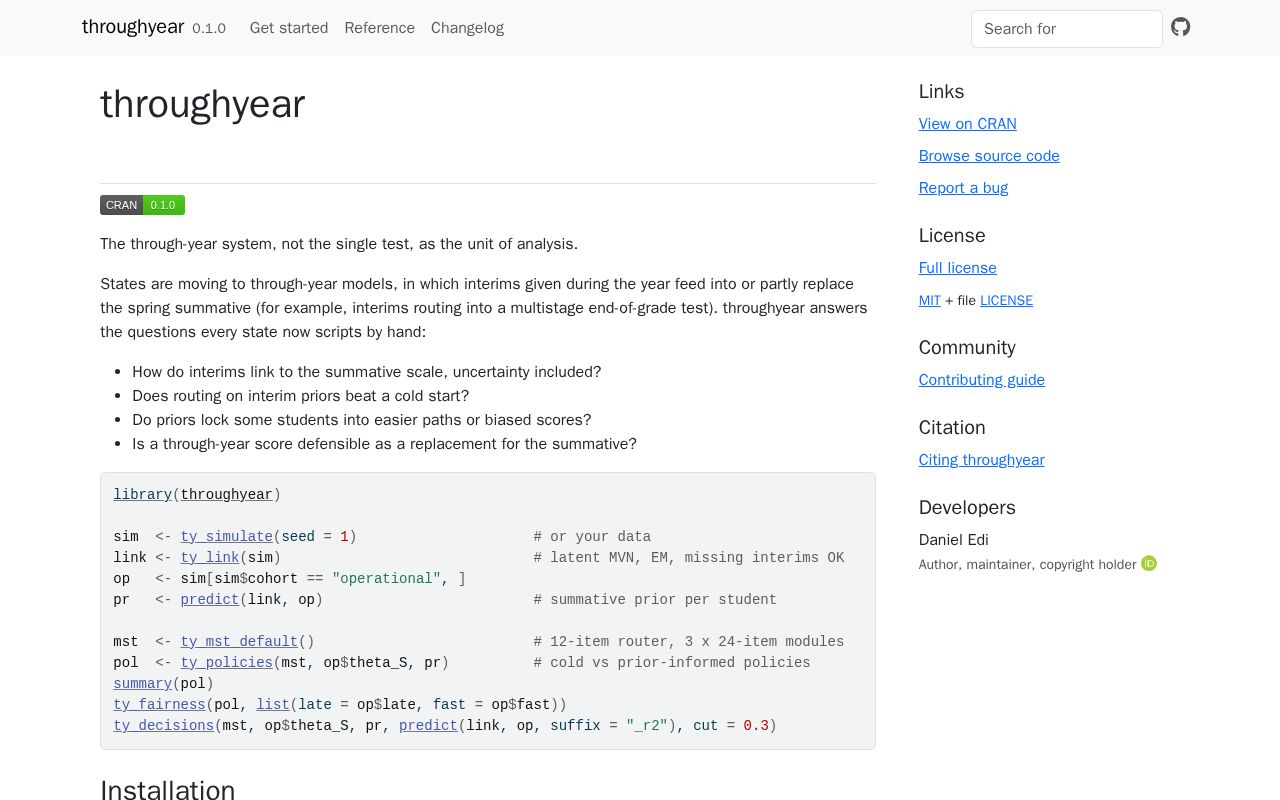Click the MIT license link
1280x800 pixels.
[930, 300]
